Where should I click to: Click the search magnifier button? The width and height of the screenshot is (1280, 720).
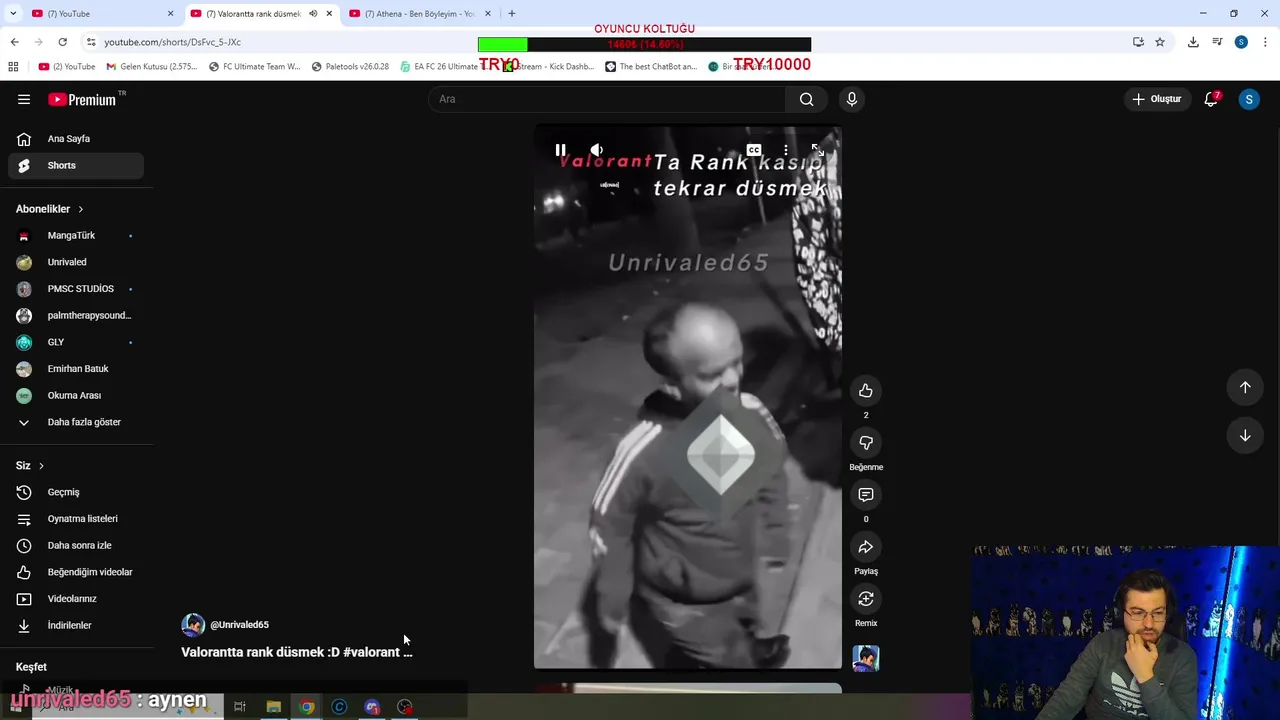coord(806,99)
